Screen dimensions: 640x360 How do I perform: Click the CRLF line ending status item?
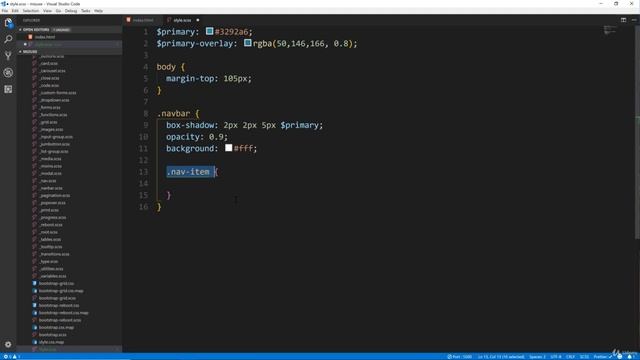coord(570,357)
